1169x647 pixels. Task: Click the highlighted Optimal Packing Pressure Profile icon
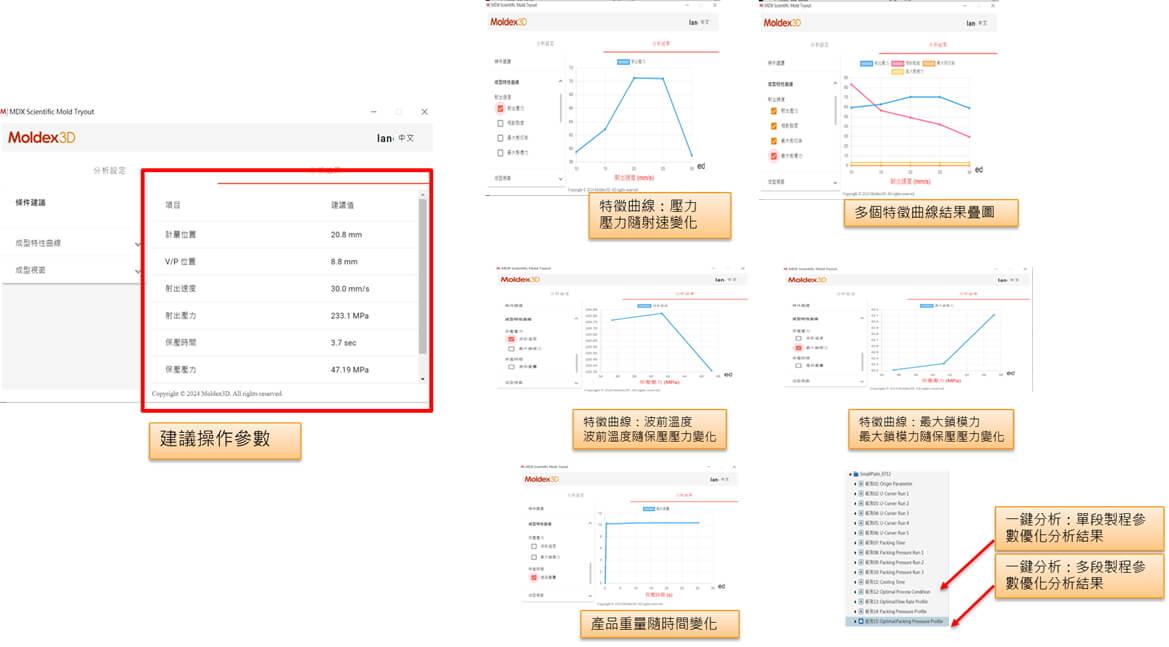(861, 621)
